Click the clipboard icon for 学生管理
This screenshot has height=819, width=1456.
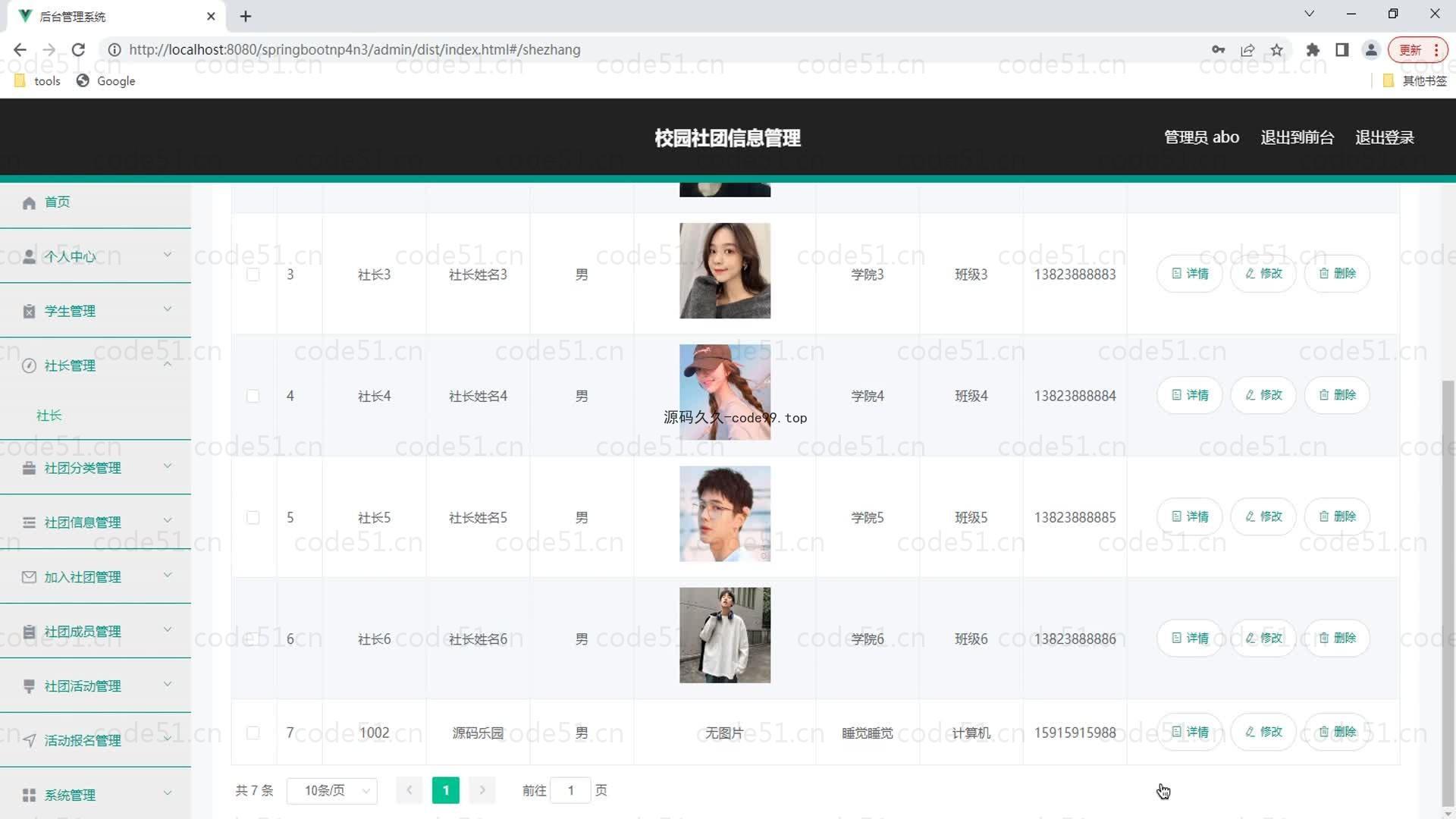point(29,311)
